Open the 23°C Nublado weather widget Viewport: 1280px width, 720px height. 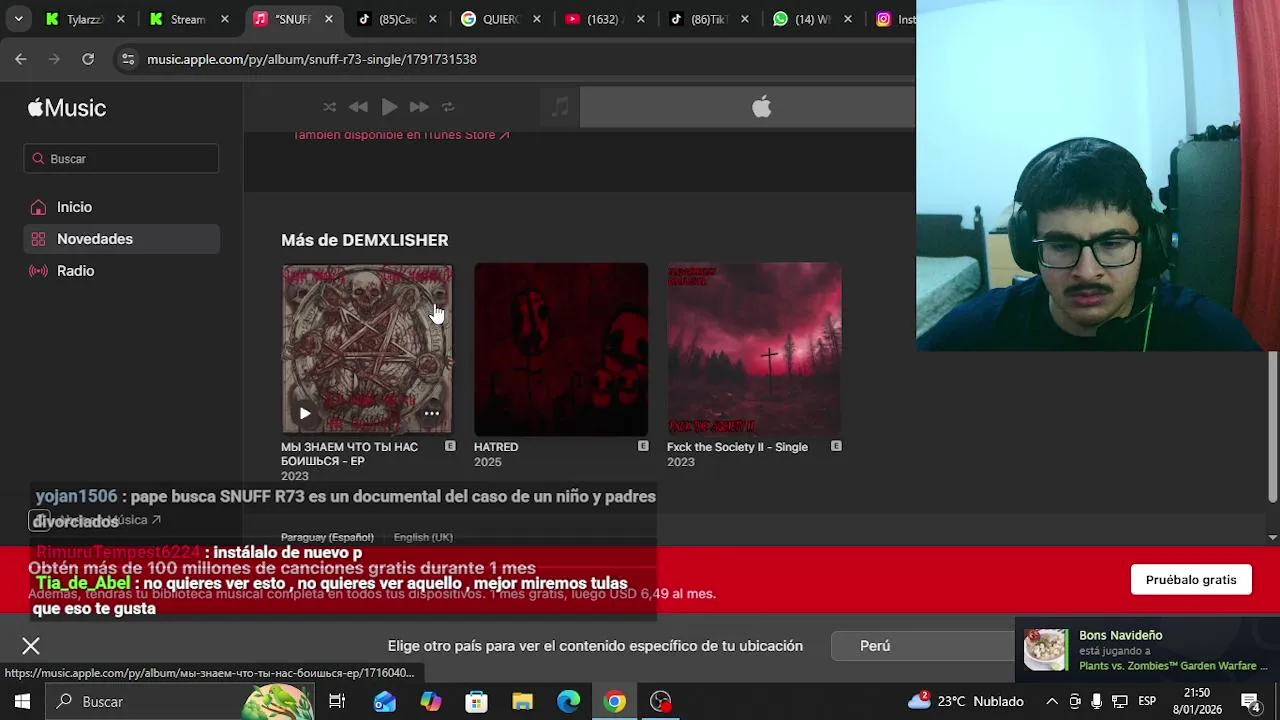point(966,701)
